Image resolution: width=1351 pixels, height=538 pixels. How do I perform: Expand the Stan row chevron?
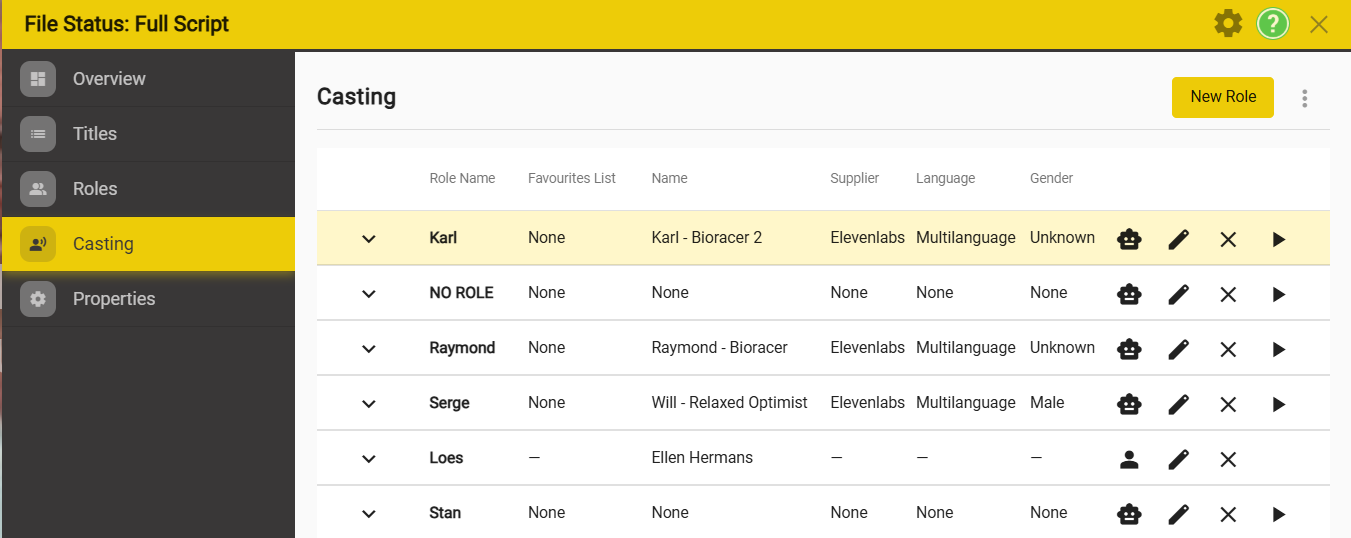pyautogui.click(x=369, y=514)
